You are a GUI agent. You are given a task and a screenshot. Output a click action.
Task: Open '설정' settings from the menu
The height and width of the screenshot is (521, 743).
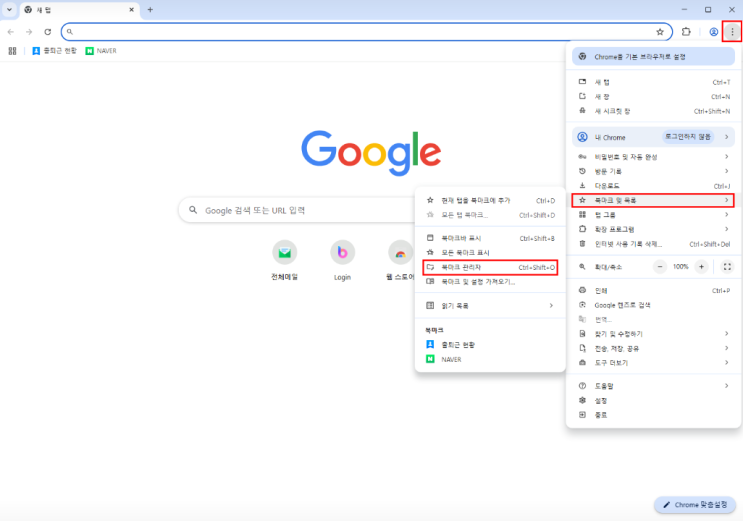tap(653, 401)
